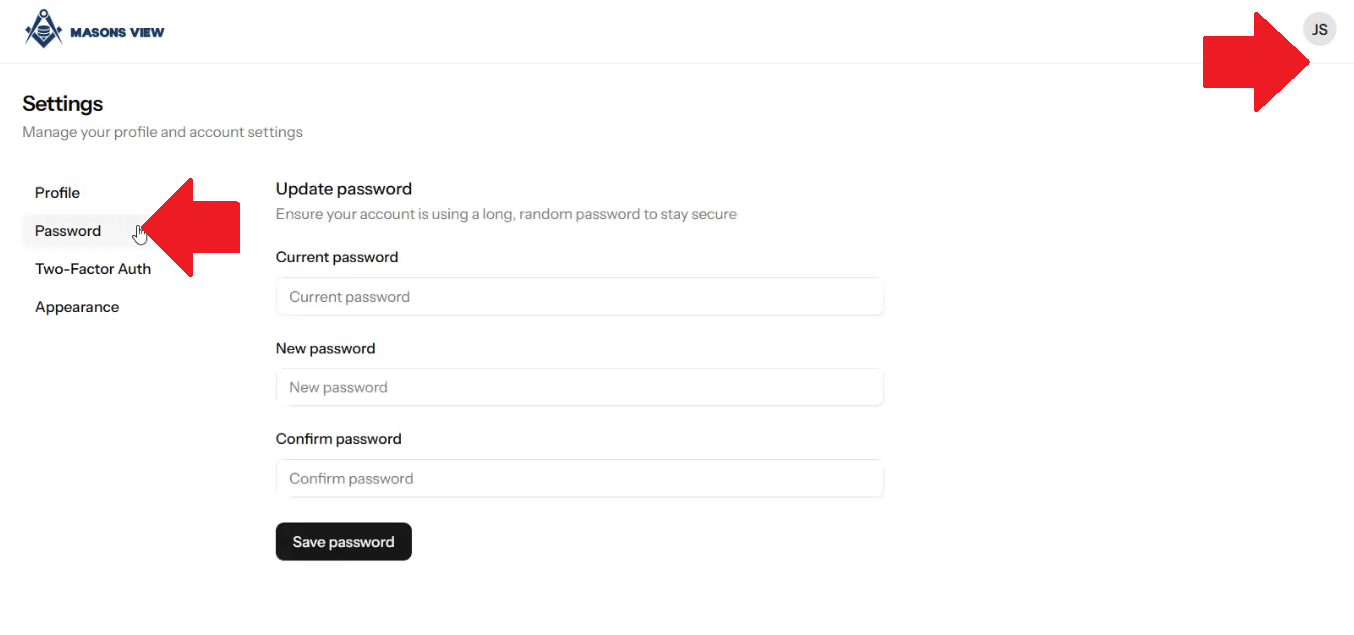This screenshot has width=1354, height=635.
Task: Go to the Appearance settings tab
Action: click(77, 307)
